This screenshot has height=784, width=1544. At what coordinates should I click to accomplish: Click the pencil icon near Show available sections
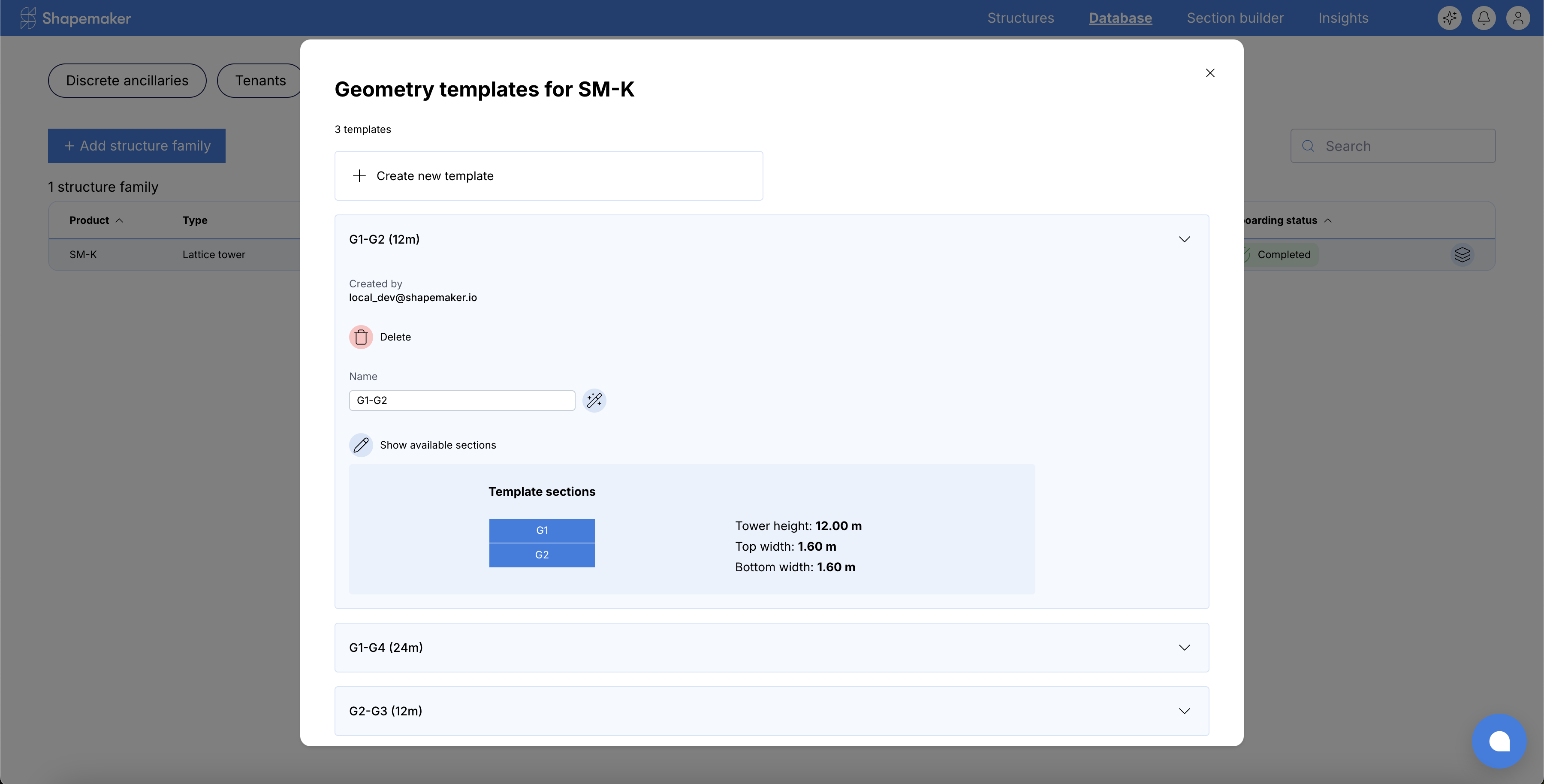pyautogui.click(x=361, y=445)
